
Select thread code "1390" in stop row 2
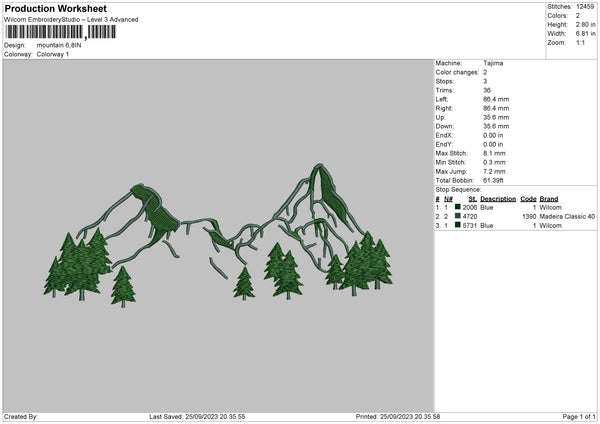click(529, 217)
